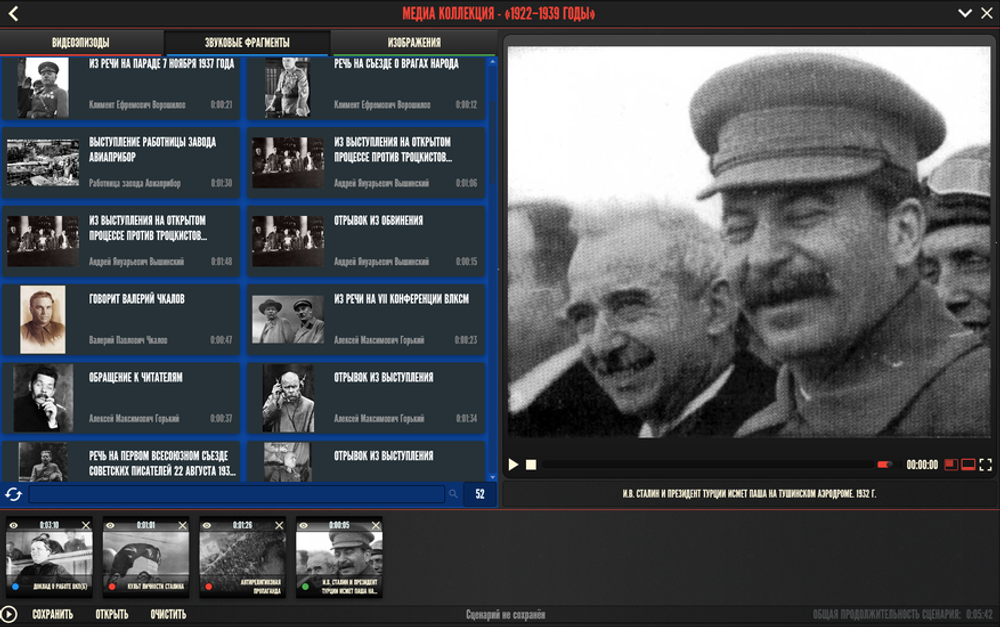Toggle eye icon on the «Доклад о работе» clip
This screenshot has height=627, width=1000.
point(14,525)
